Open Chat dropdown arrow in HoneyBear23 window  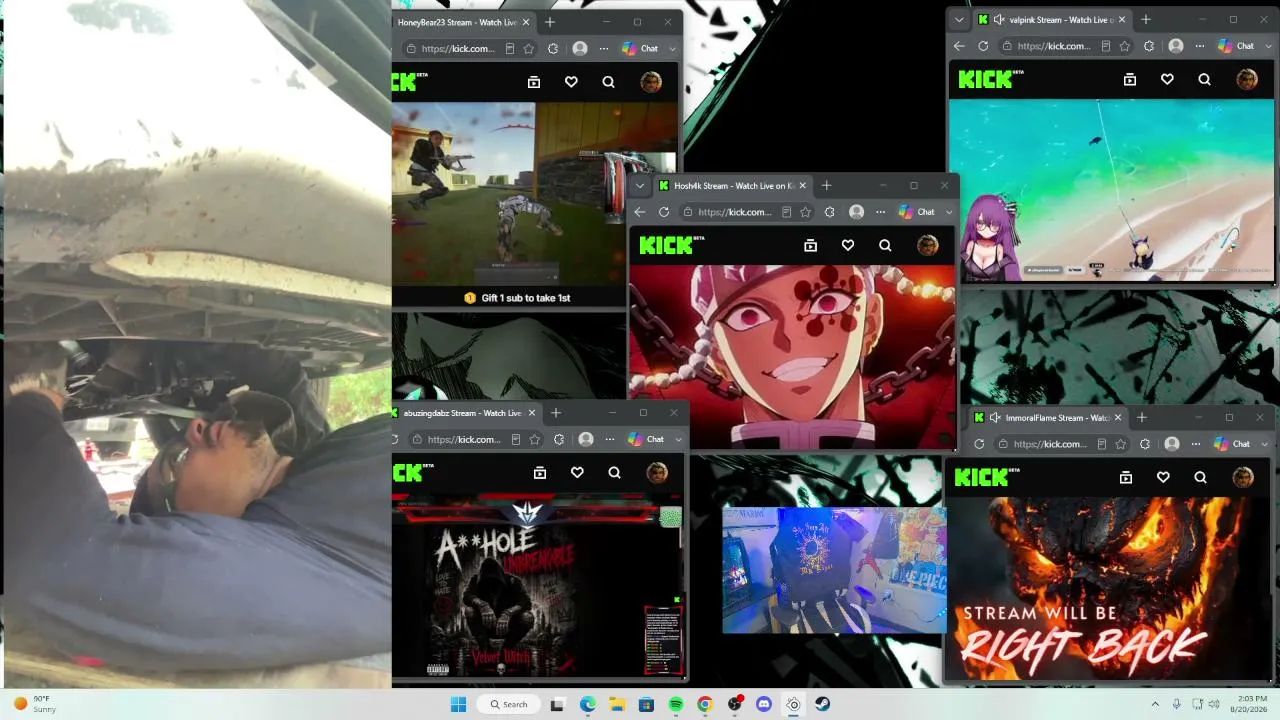pyautogui.click(x=672, y=48)
